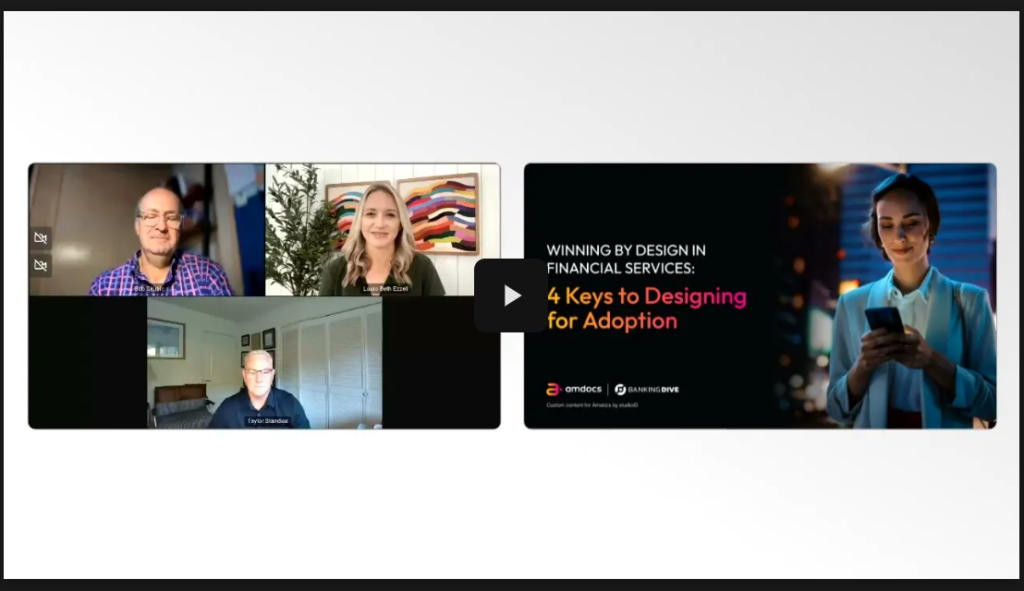Viewport: 1024px width, 591px height.
Task: Click the olive plant beside blonde woman
Action: 300,230
